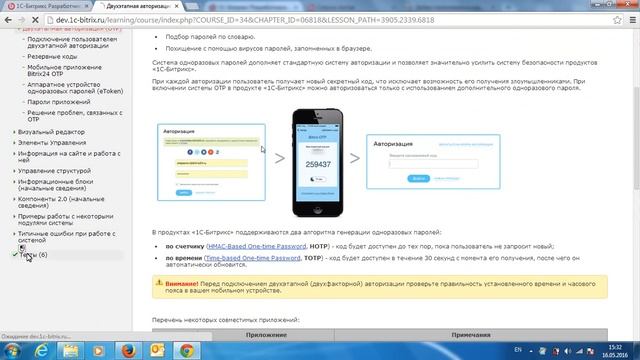Select the Двухэтапная авторизация tab
Screen dimensions: 640x360
coord(138,6)
